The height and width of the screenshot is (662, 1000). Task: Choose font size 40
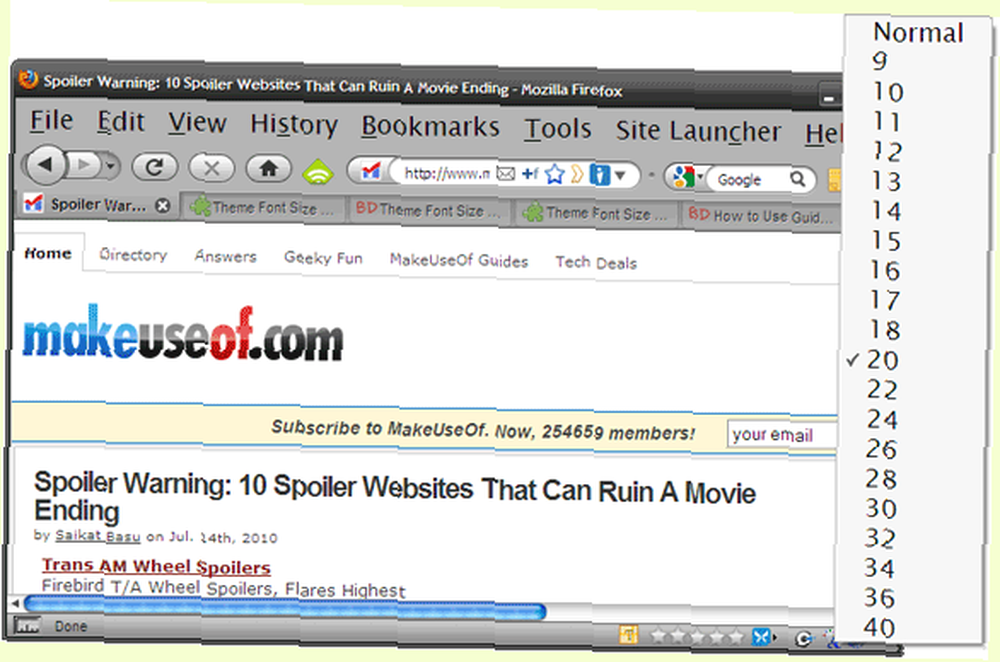coord(879,628)
